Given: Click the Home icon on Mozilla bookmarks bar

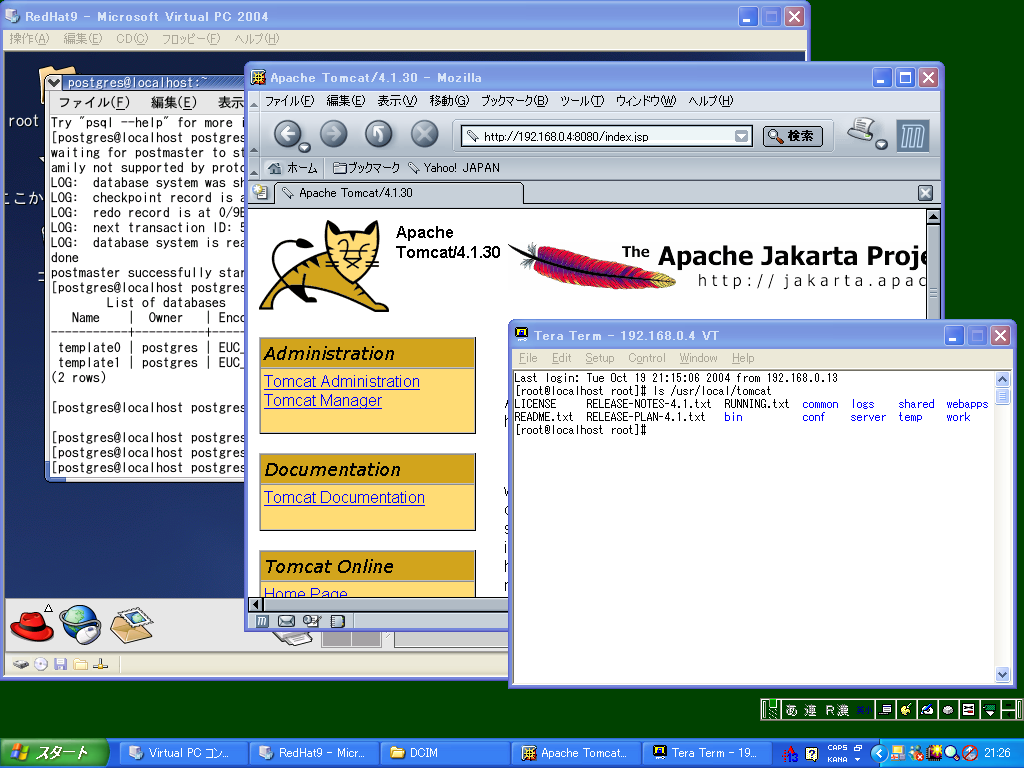Looking at the screenshot, I should tap(275, 168).
